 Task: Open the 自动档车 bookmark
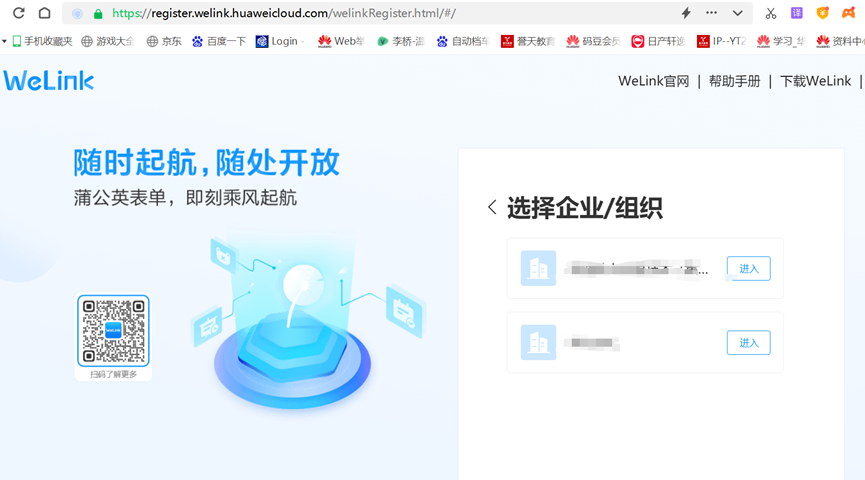tap(463, 41)
